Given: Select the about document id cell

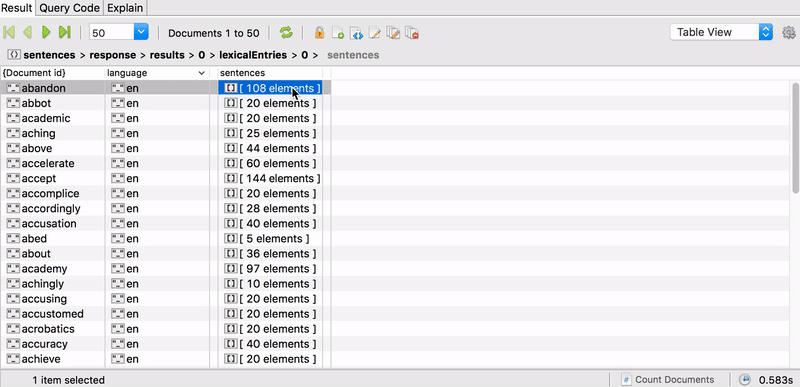Looking at the screenshot, I should (53, 254).
